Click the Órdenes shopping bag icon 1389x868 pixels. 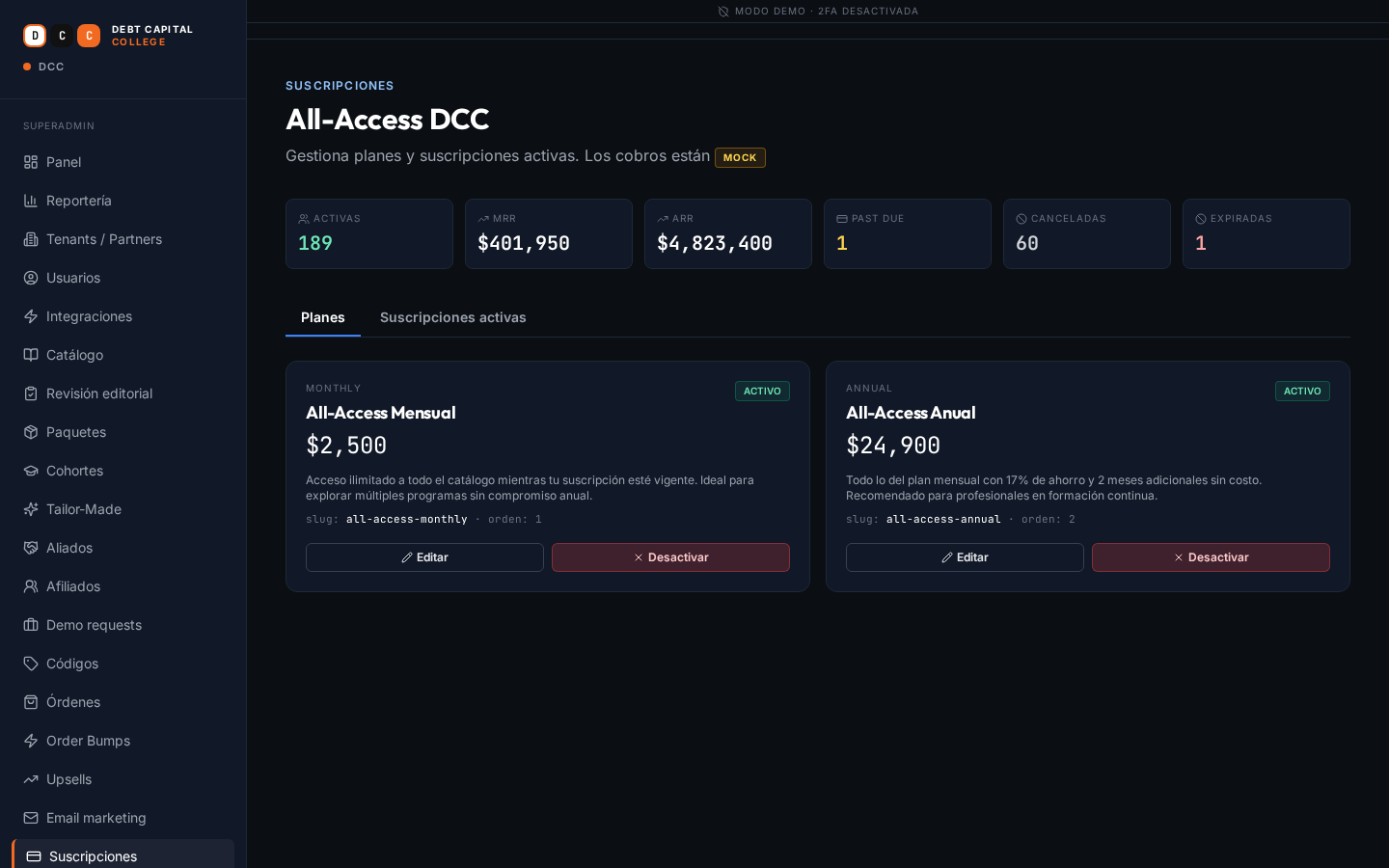[31, 702]
